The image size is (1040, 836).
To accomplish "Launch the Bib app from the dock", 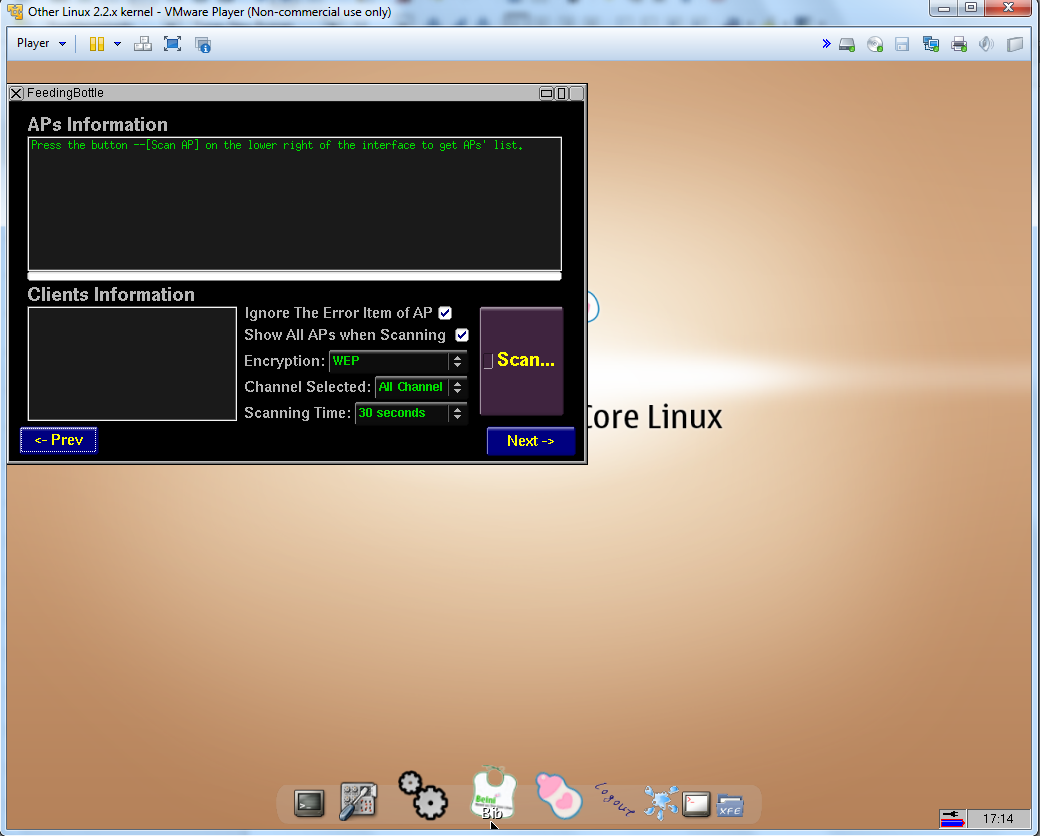I will pyautogui.click(x=492, y=794).
